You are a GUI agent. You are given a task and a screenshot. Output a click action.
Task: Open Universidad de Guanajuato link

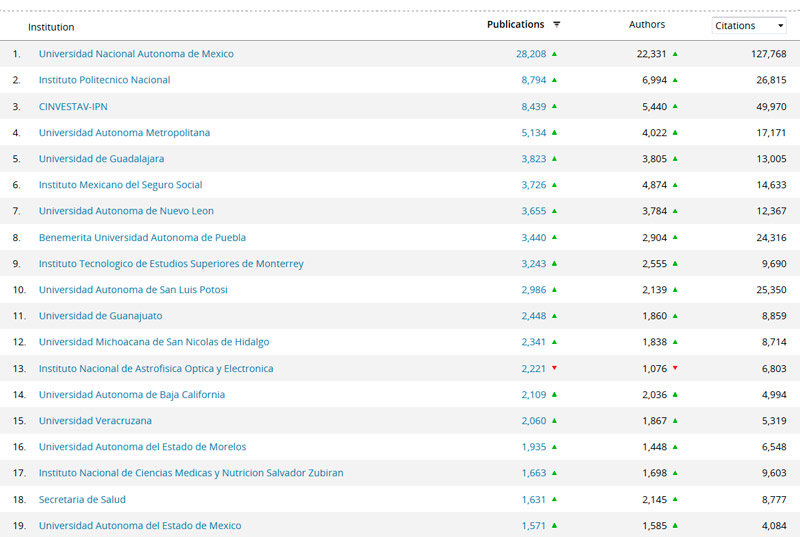(x=101, y=316)
